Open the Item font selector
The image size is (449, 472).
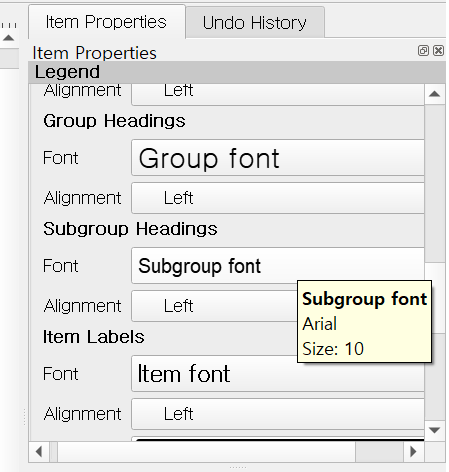click(278, 374)
